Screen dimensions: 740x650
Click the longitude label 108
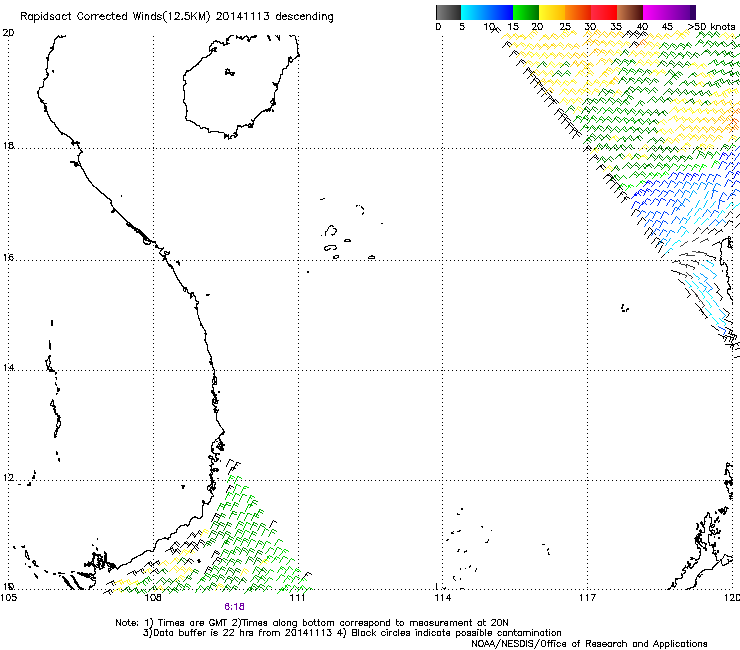click(x=152, y=598)
